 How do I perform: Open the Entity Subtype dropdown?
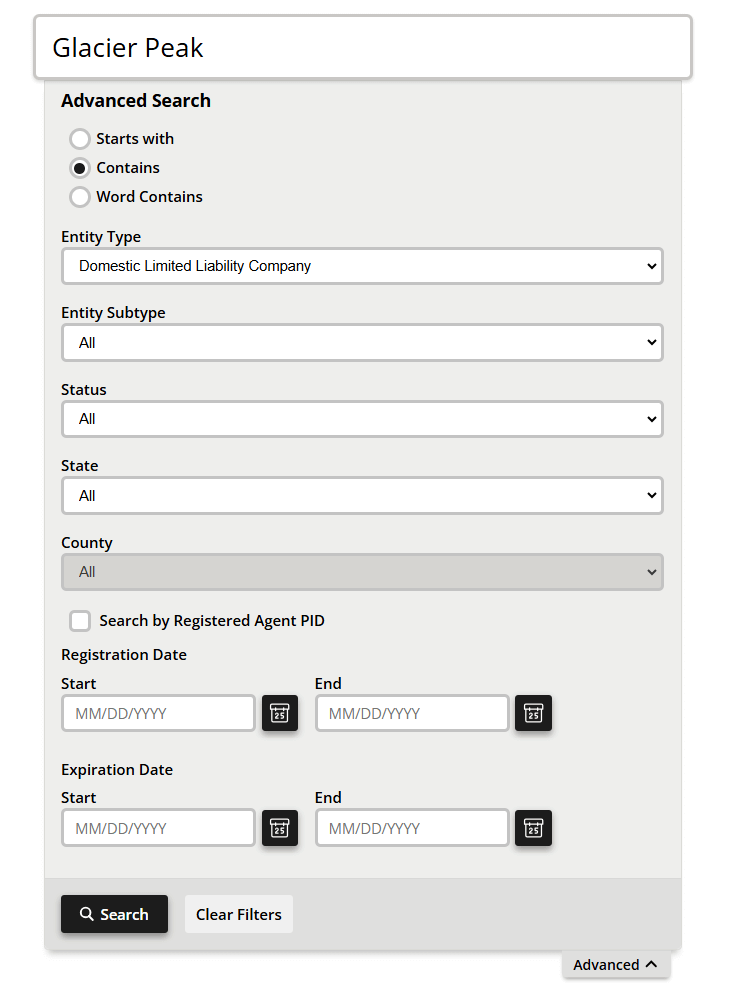tap(362, 343)
